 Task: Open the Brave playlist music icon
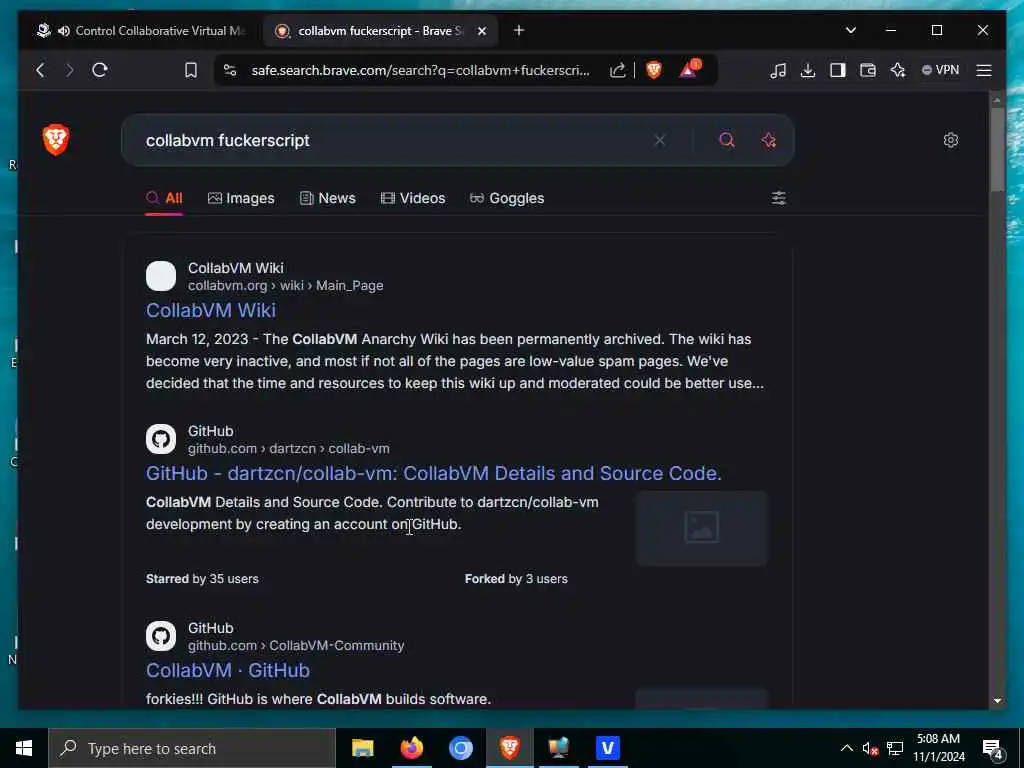click(778, 70)
